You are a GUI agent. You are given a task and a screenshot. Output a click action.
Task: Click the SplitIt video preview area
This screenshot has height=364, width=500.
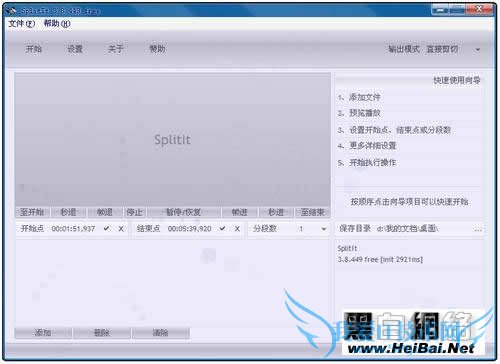tap(173, 140)
